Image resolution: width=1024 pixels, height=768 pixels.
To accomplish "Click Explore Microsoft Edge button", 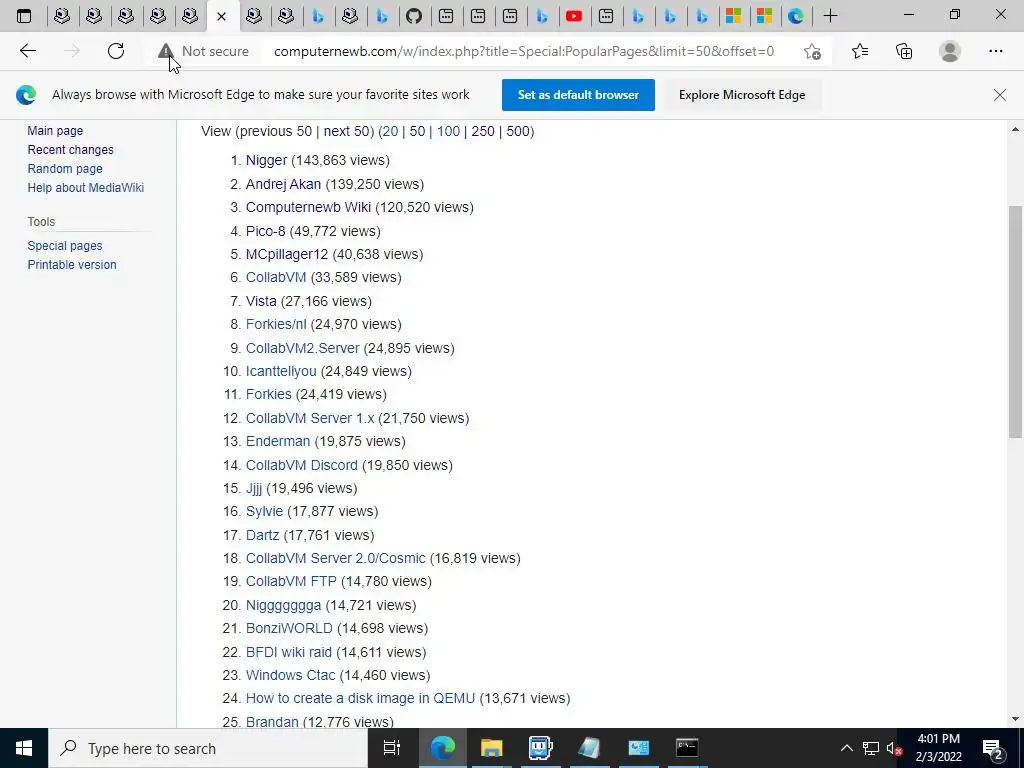I will point(742,95).
